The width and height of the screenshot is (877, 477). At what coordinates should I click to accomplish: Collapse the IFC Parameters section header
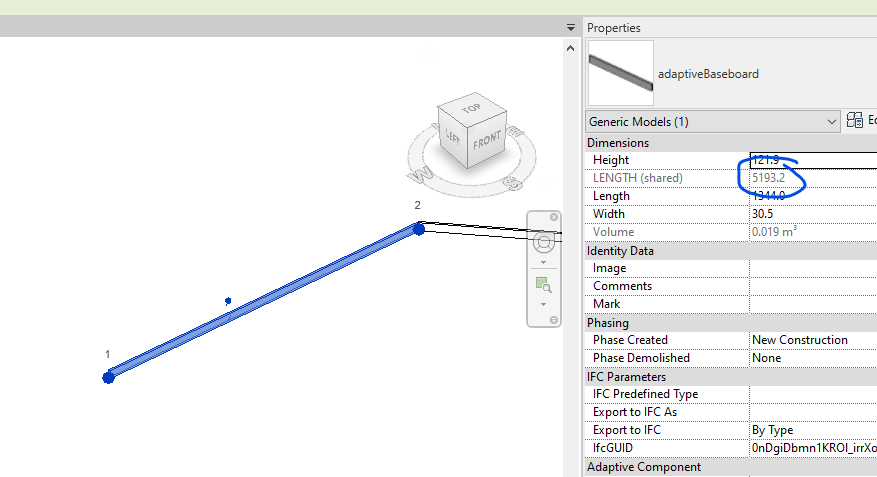coord(731,376)
